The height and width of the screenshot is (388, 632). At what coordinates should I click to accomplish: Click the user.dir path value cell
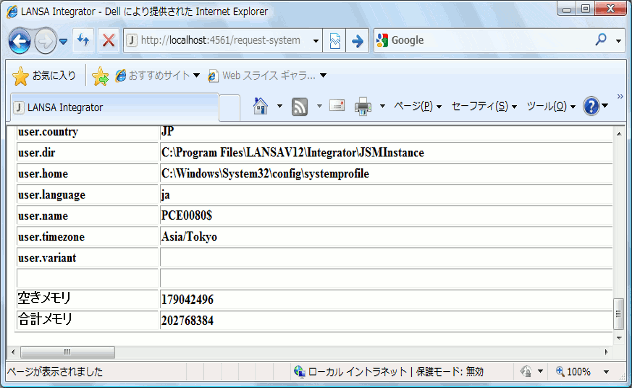[x=386, y=153]
